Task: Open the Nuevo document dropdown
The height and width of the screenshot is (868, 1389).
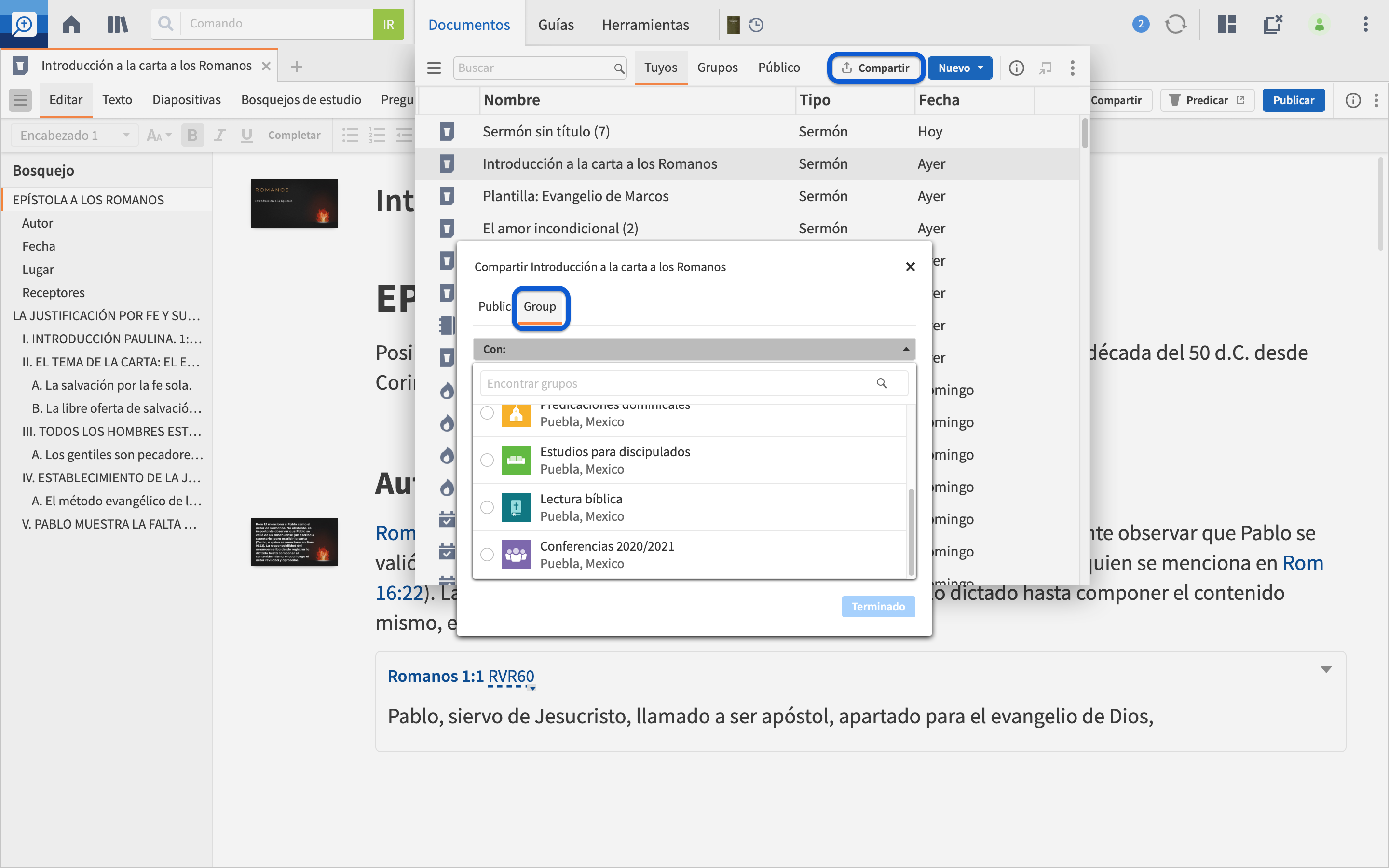Action: 960,68
